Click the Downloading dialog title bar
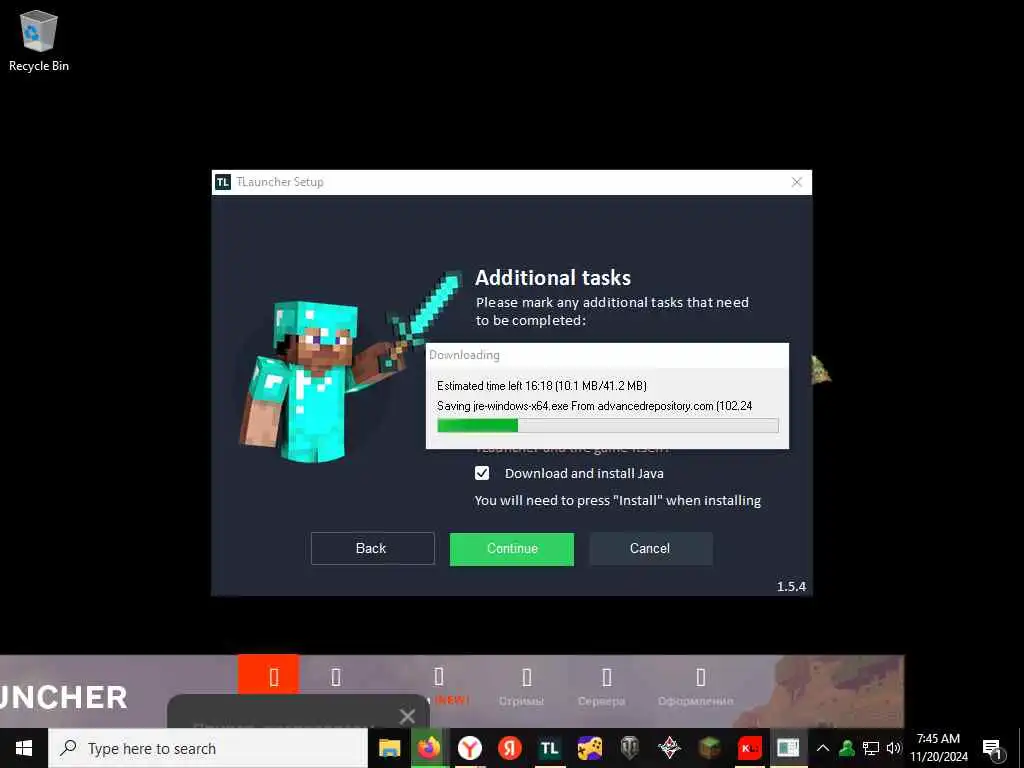 (607, 355)
